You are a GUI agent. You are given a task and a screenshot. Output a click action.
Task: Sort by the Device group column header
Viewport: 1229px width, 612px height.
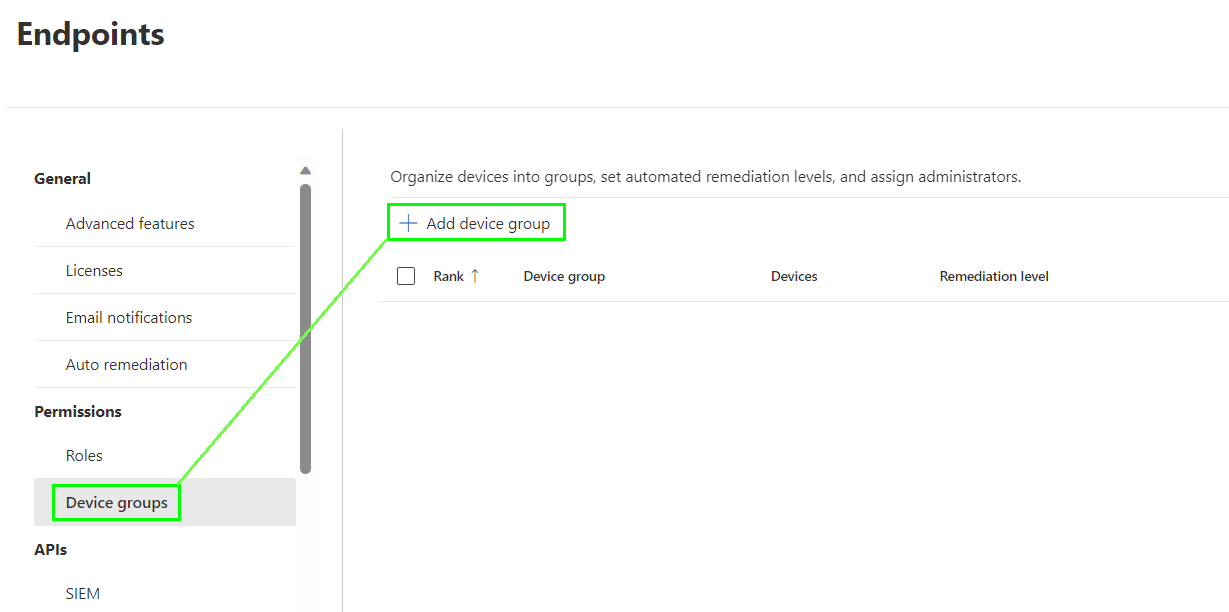coord(564,276)
